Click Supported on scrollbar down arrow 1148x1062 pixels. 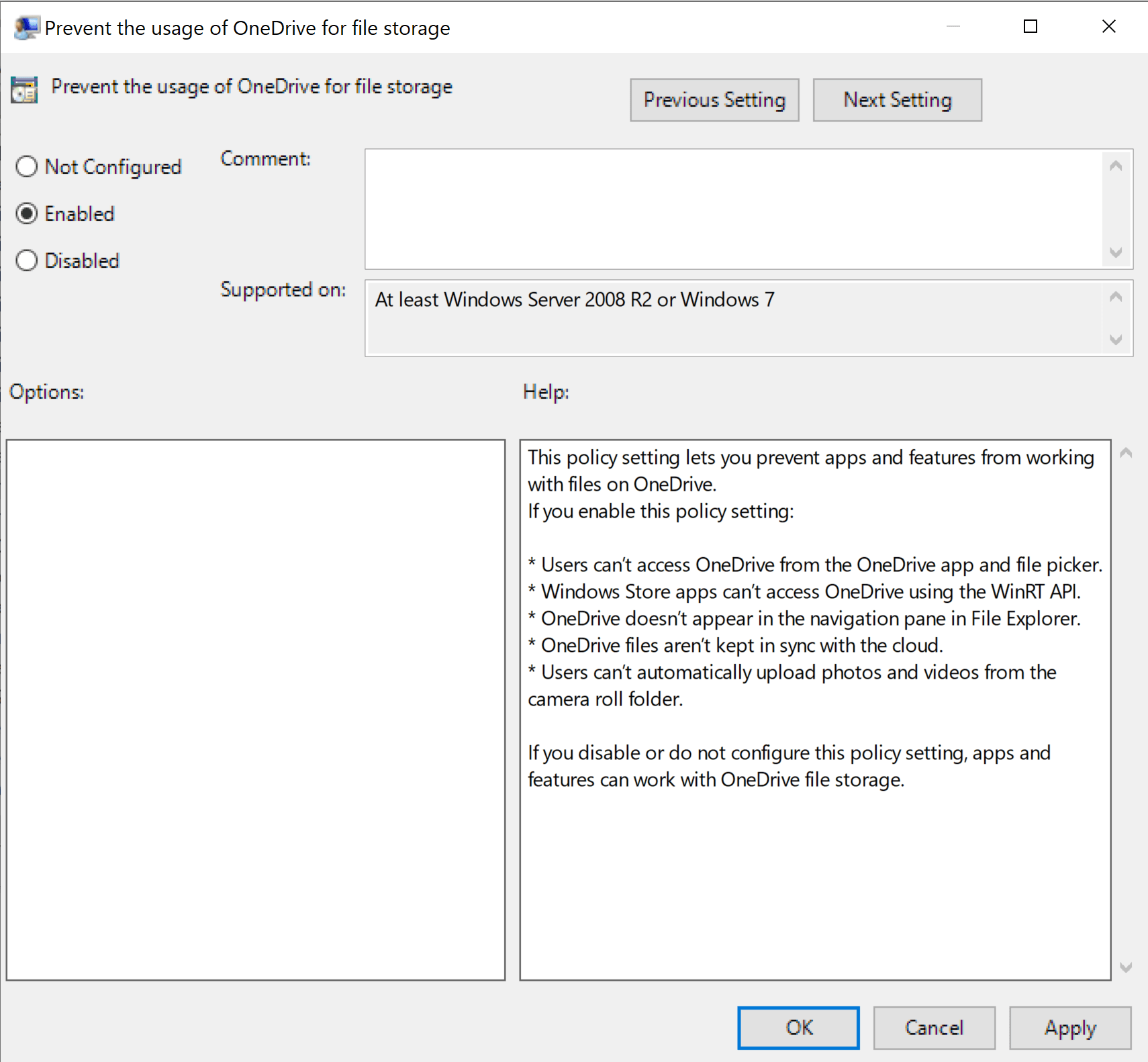tap(1116, 340)
